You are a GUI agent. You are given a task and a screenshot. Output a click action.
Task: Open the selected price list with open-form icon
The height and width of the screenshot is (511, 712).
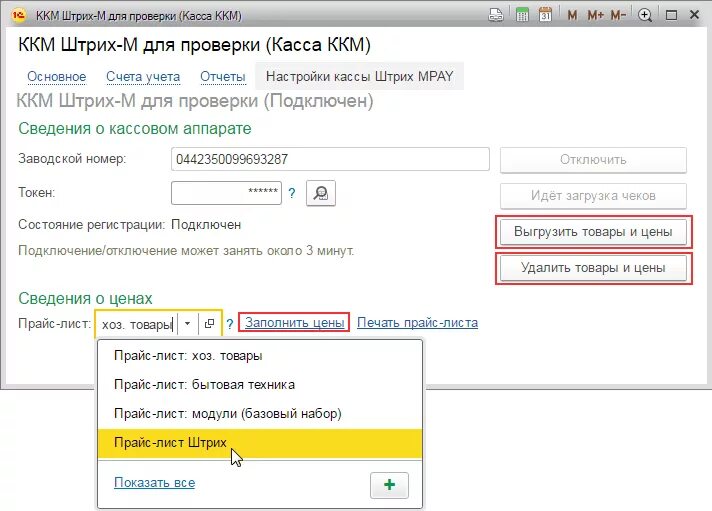[209, 323]
